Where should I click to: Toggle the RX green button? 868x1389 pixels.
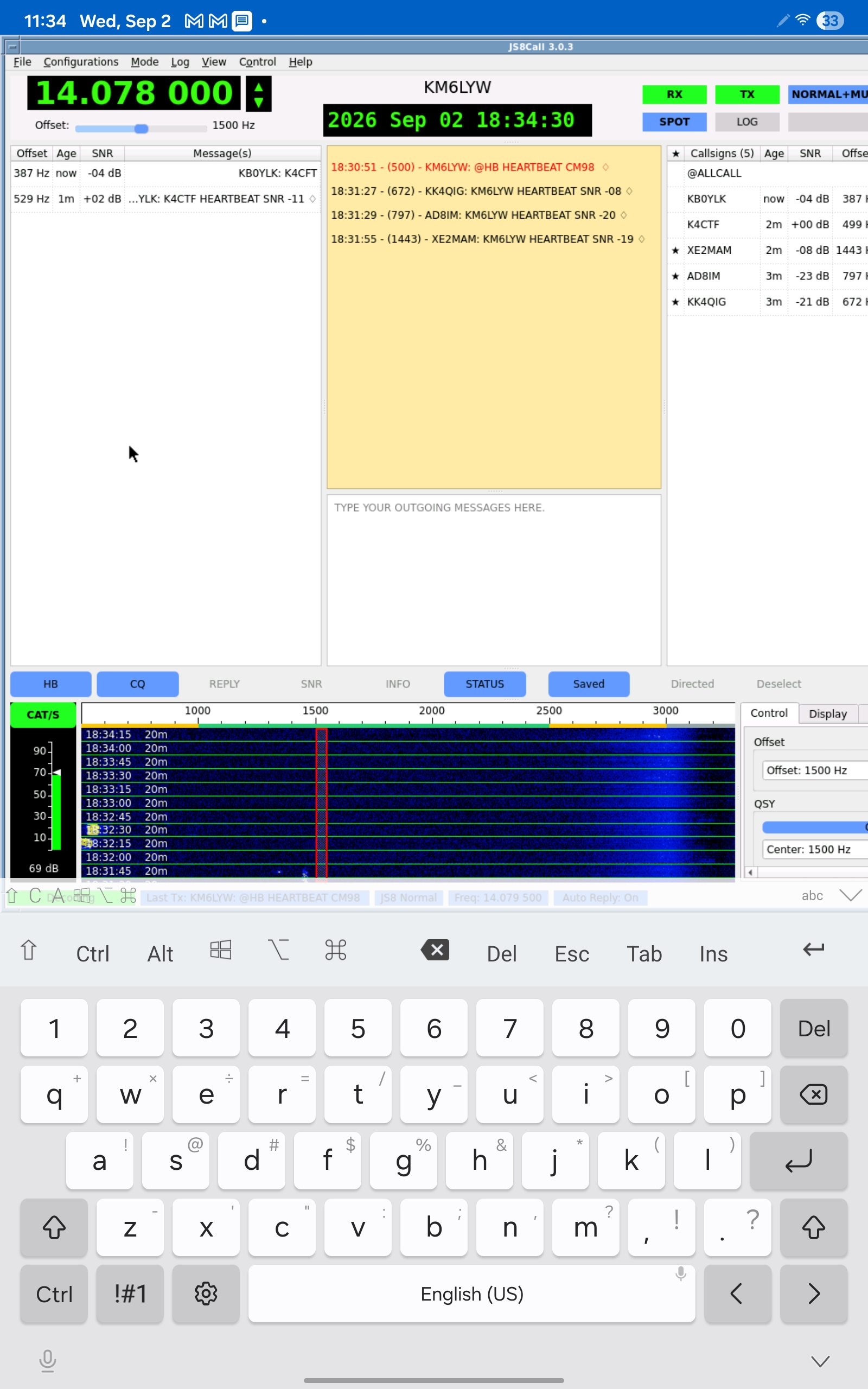pos(674,94)
